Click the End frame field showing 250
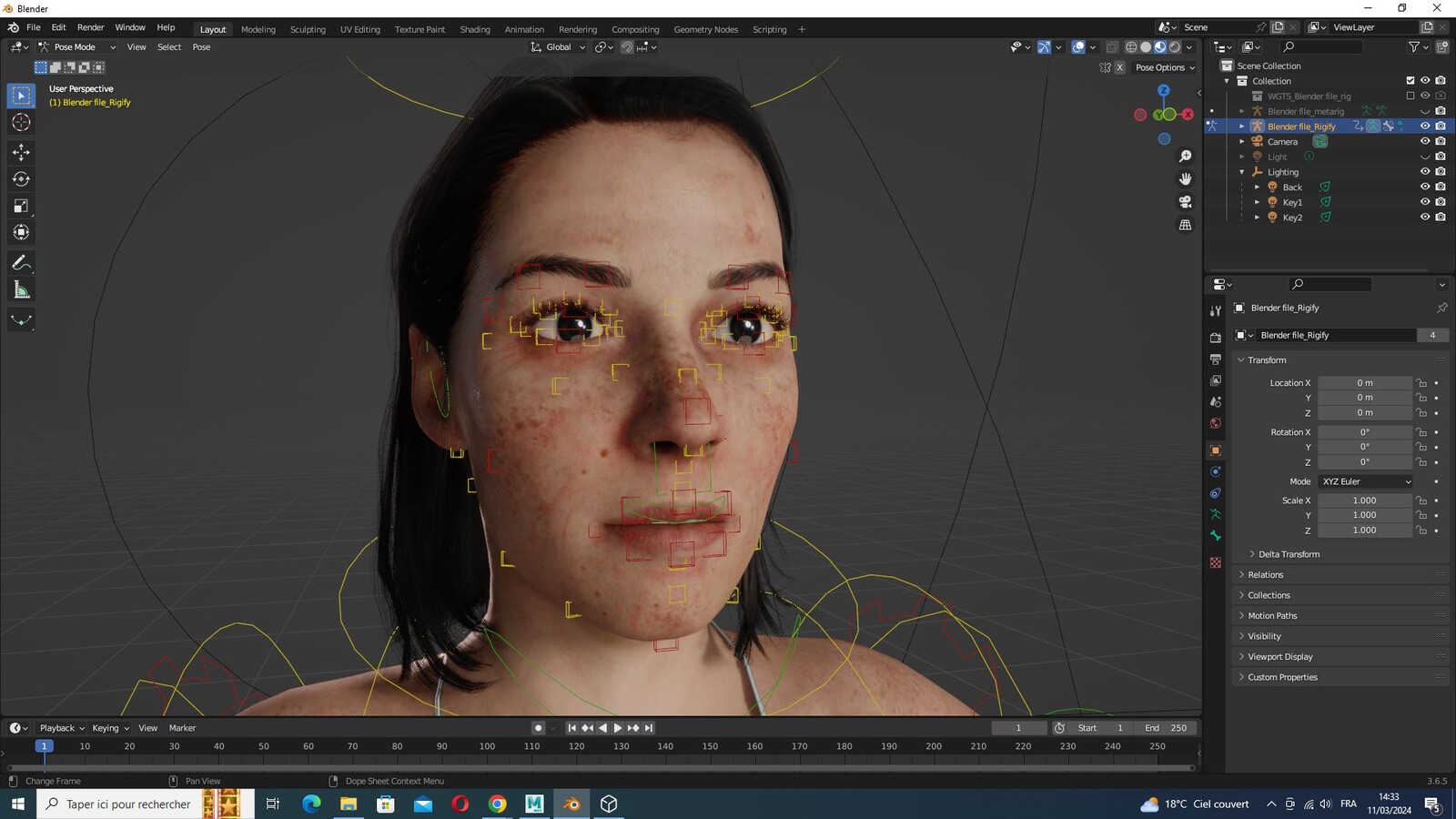 coord(1165,728)
